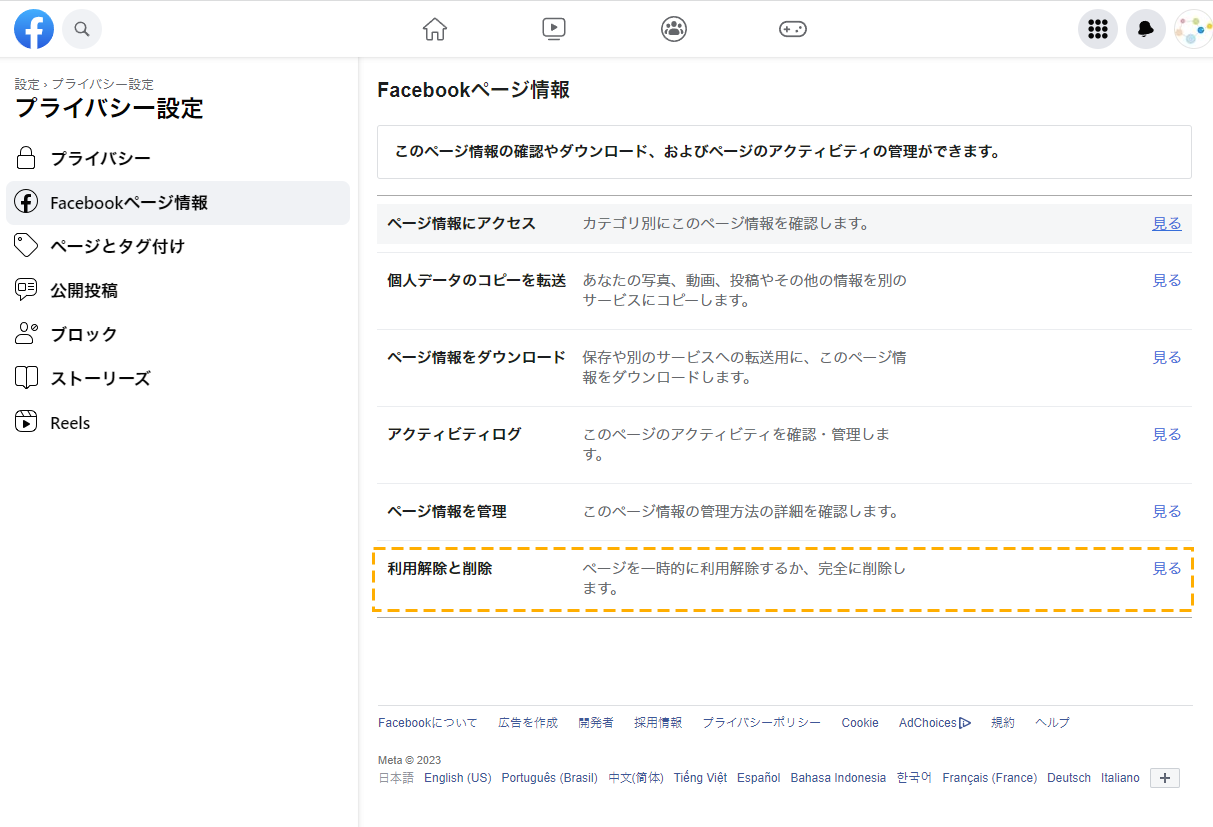Click the ページ情報を管理 row title

pyautogui.click(x=447, y=511)
